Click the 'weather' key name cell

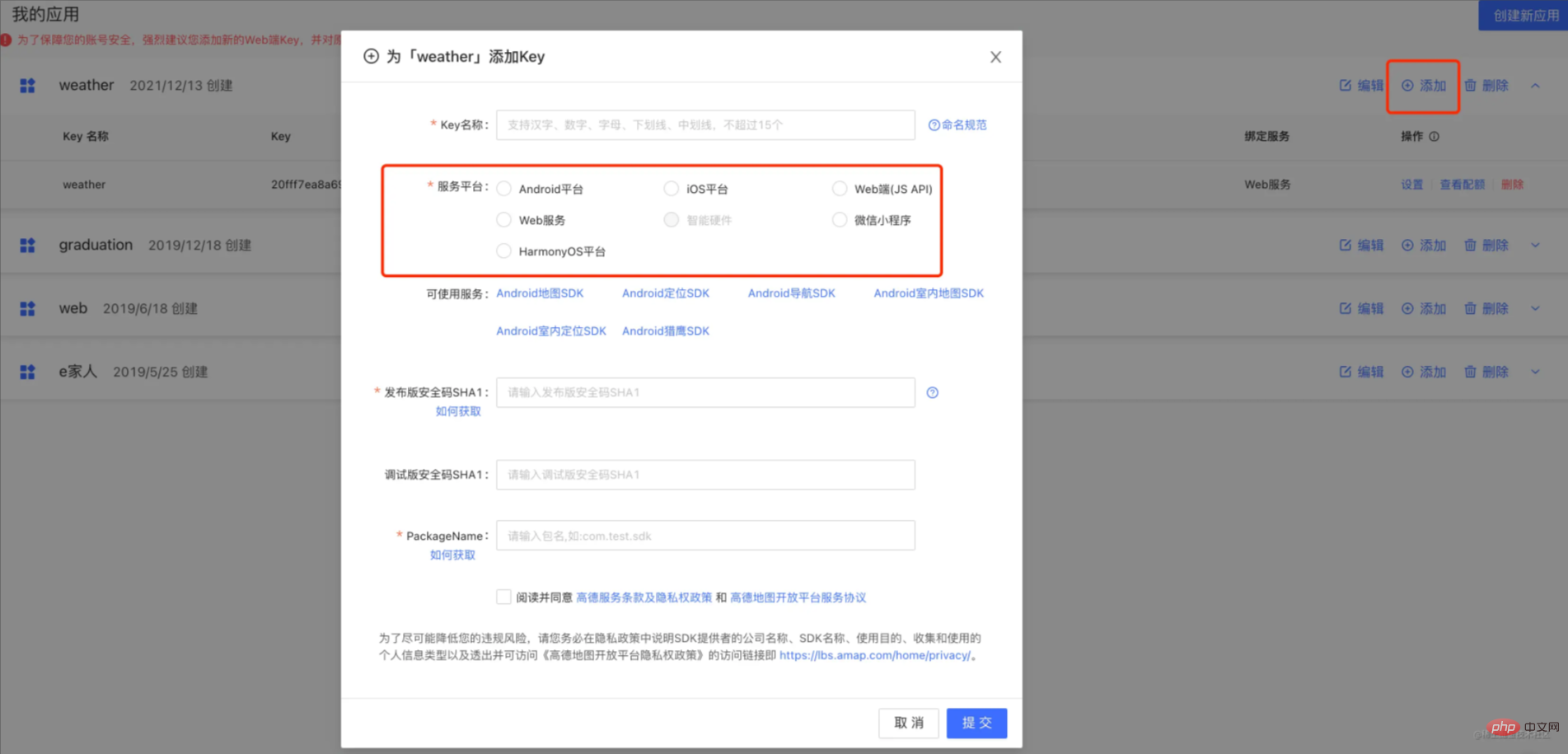point(84,185)
